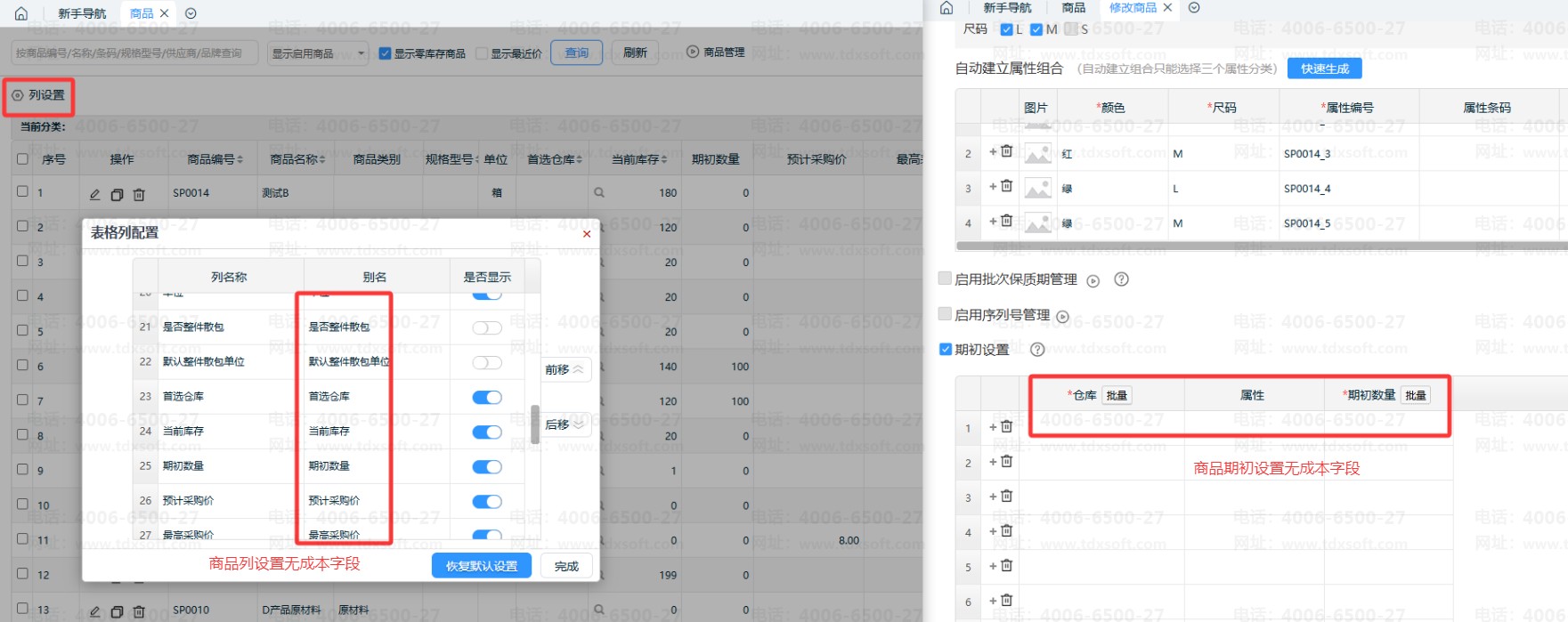The width and height of the screenshot is (1568, 622).
Task: Add a row with plus icon in attribute row 2
Action: [x=993, y=152]
